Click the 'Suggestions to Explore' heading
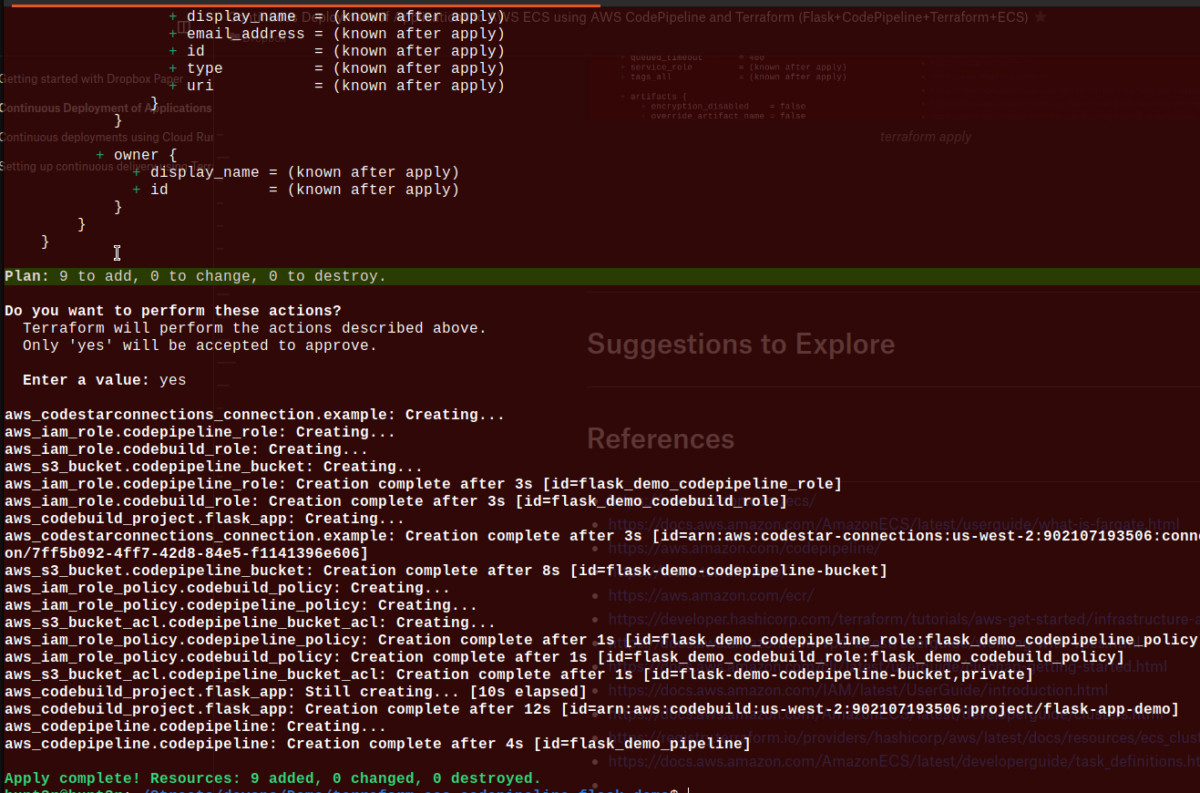1200x793 pixels. point(740,345)
